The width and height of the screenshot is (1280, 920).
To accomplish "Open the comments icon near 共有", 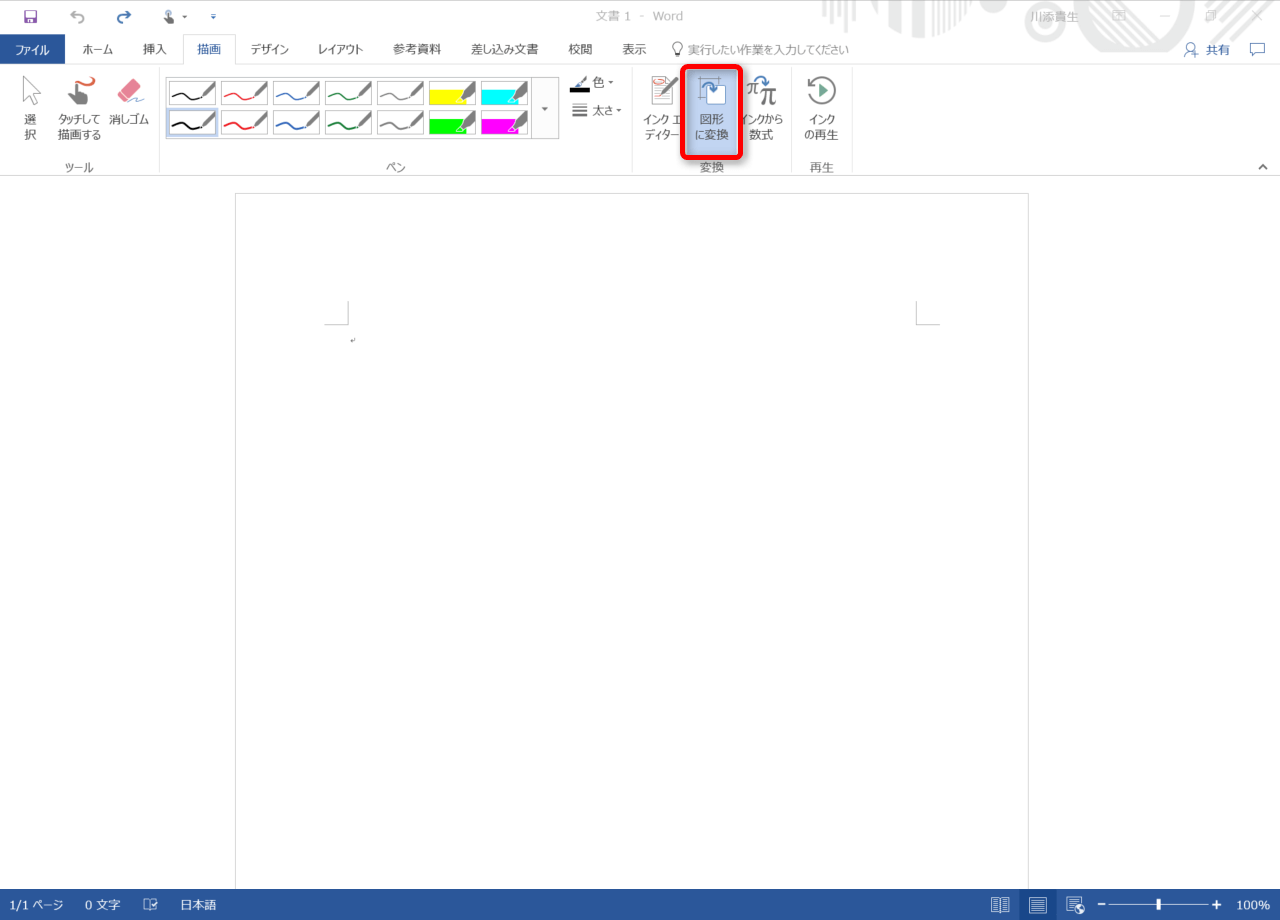I will pos(1257,49).
